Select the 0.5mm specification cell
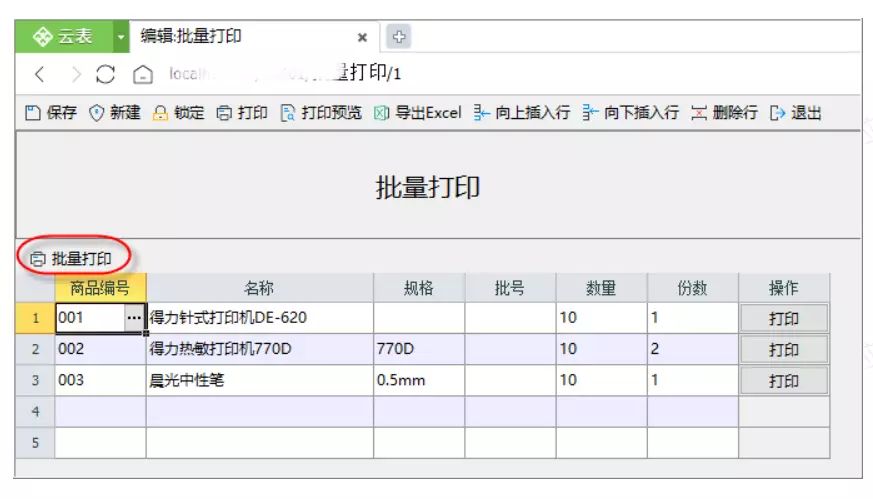The height and width of the screenshot is (499, 873). [x=419, y=380]
